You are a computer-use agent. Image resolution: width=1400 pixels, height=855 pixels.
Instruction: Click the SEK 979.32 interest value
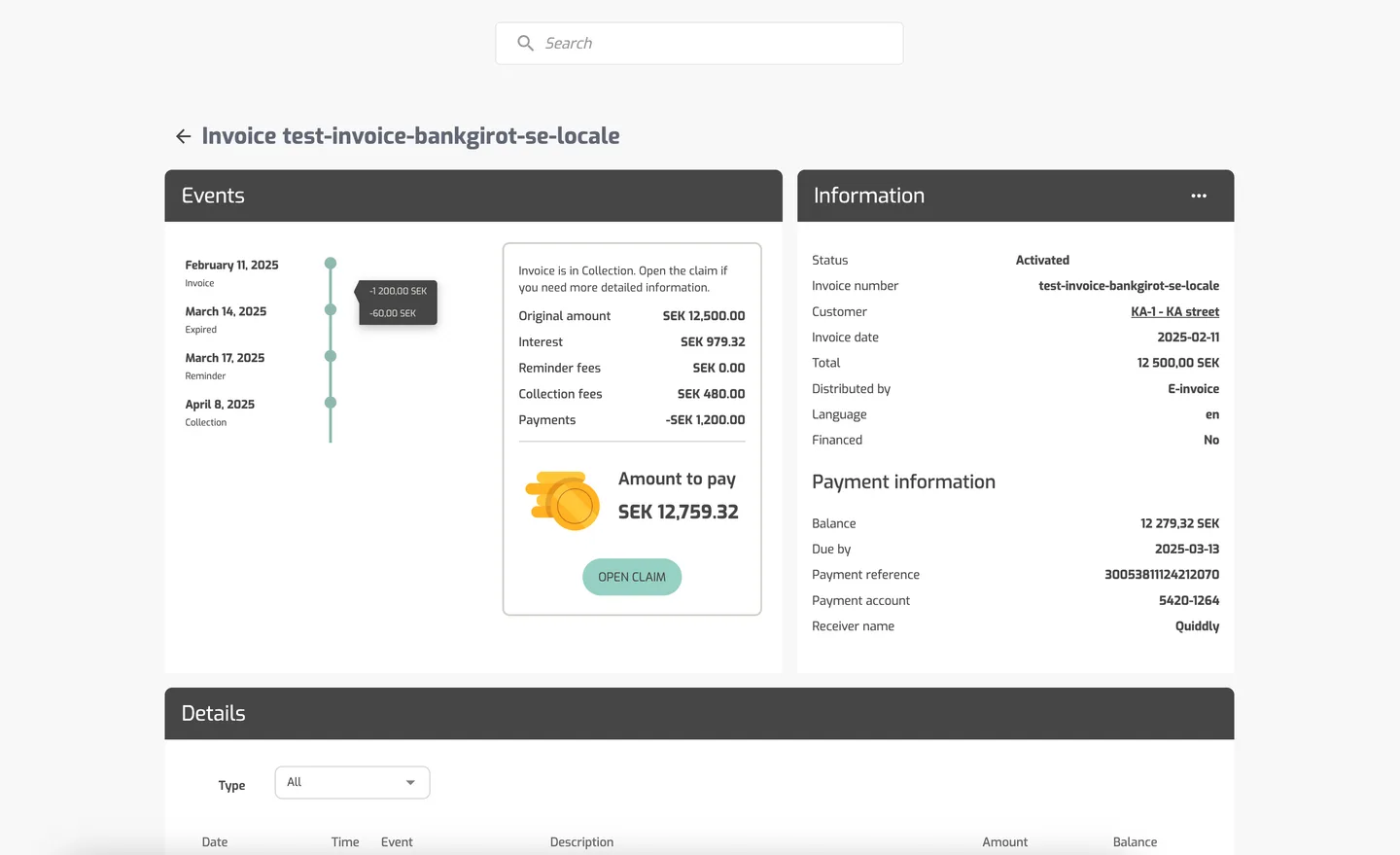point(713,342)
